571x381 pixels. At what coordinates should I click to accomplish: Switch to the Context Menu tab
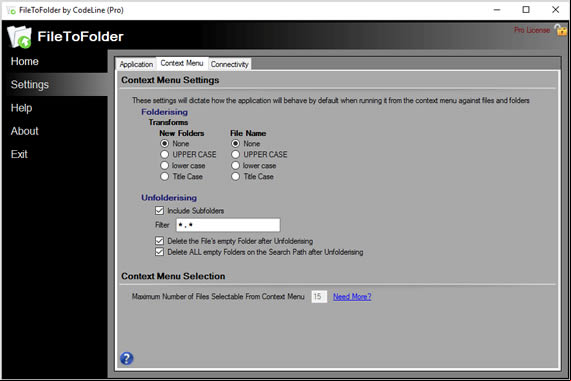tap(182, 63)
